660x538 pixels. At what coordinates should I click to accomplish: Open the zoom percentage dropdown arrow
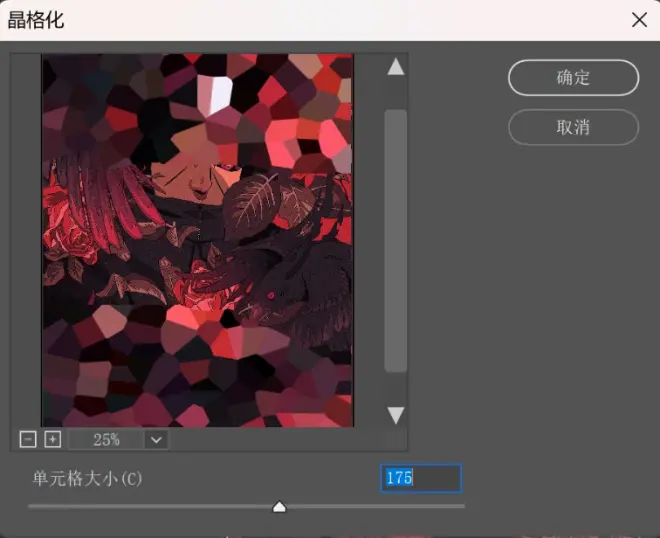point(157,440)
